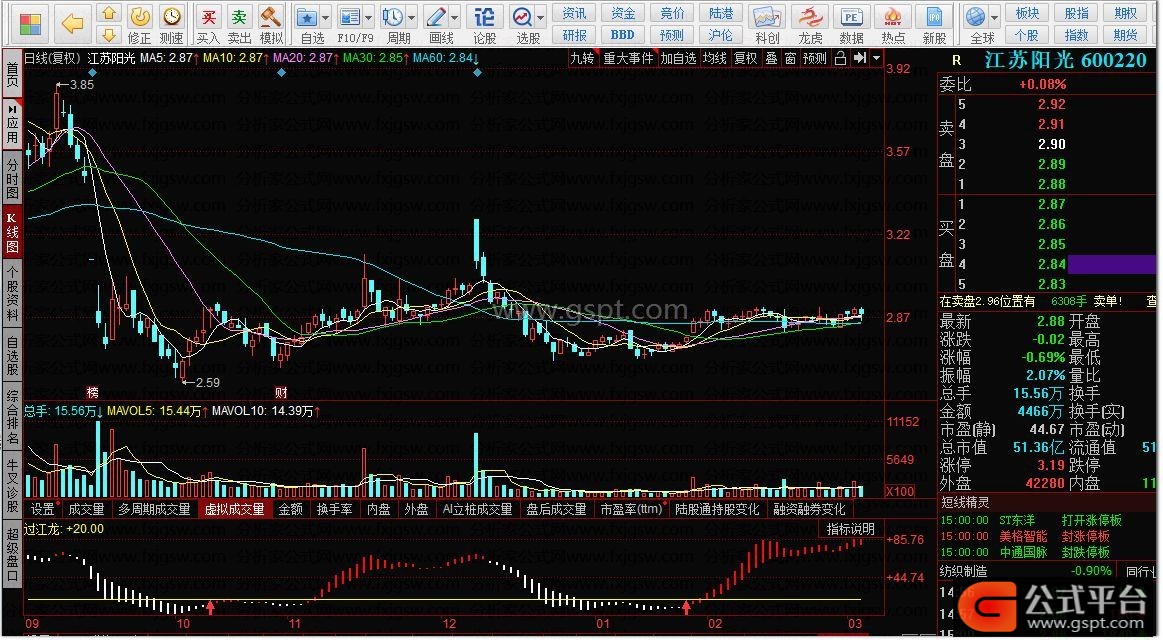This screenshot has width=1163, height=640.
Task: Click the 竞价 auction button
Action: [x=672, y=13]
